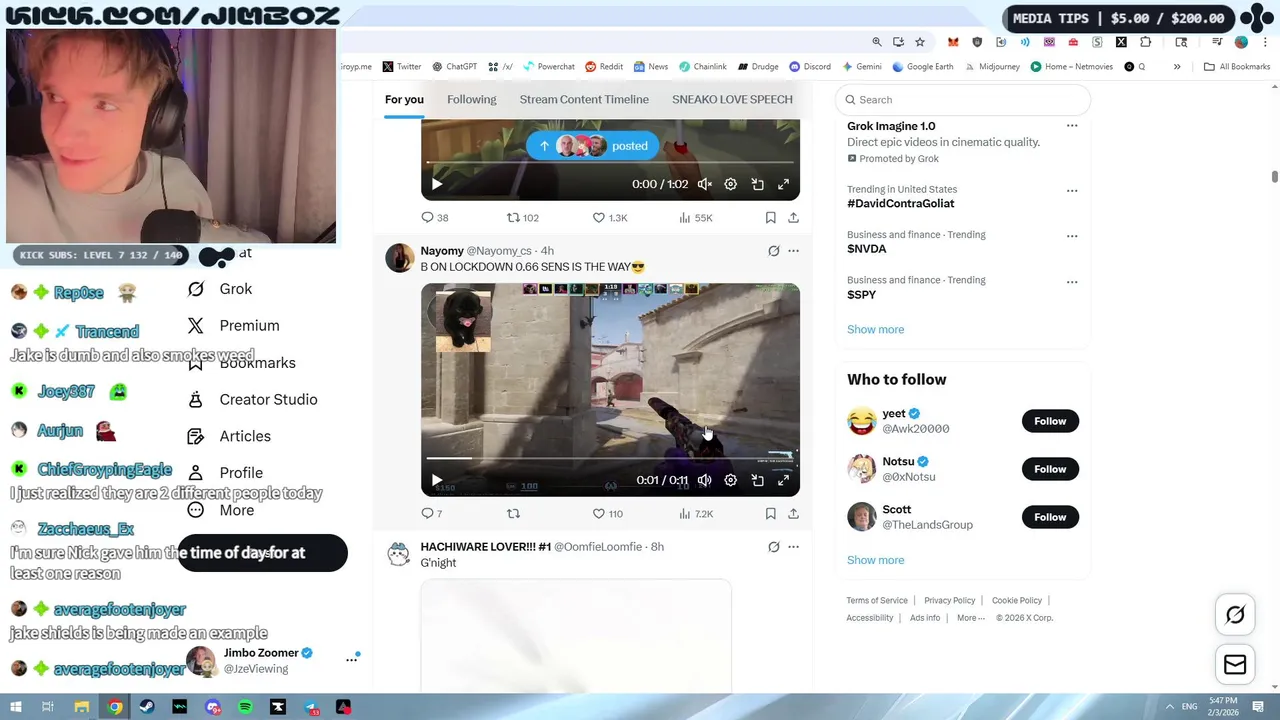Follow Scott @TheLandsGroup

point(1050,517)
